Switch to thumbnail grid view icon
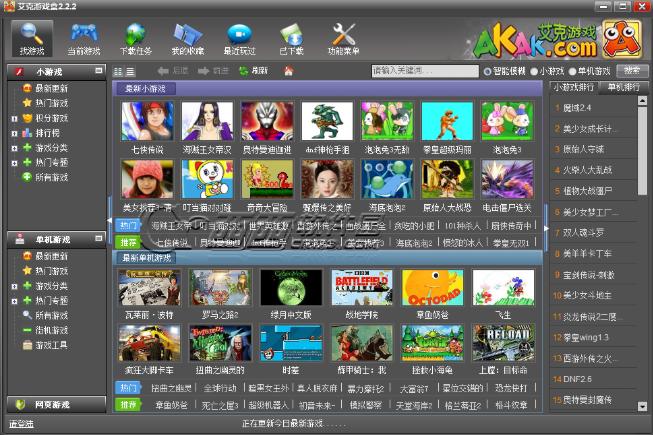This screenshot has width=653, height=435. (118, 72)
